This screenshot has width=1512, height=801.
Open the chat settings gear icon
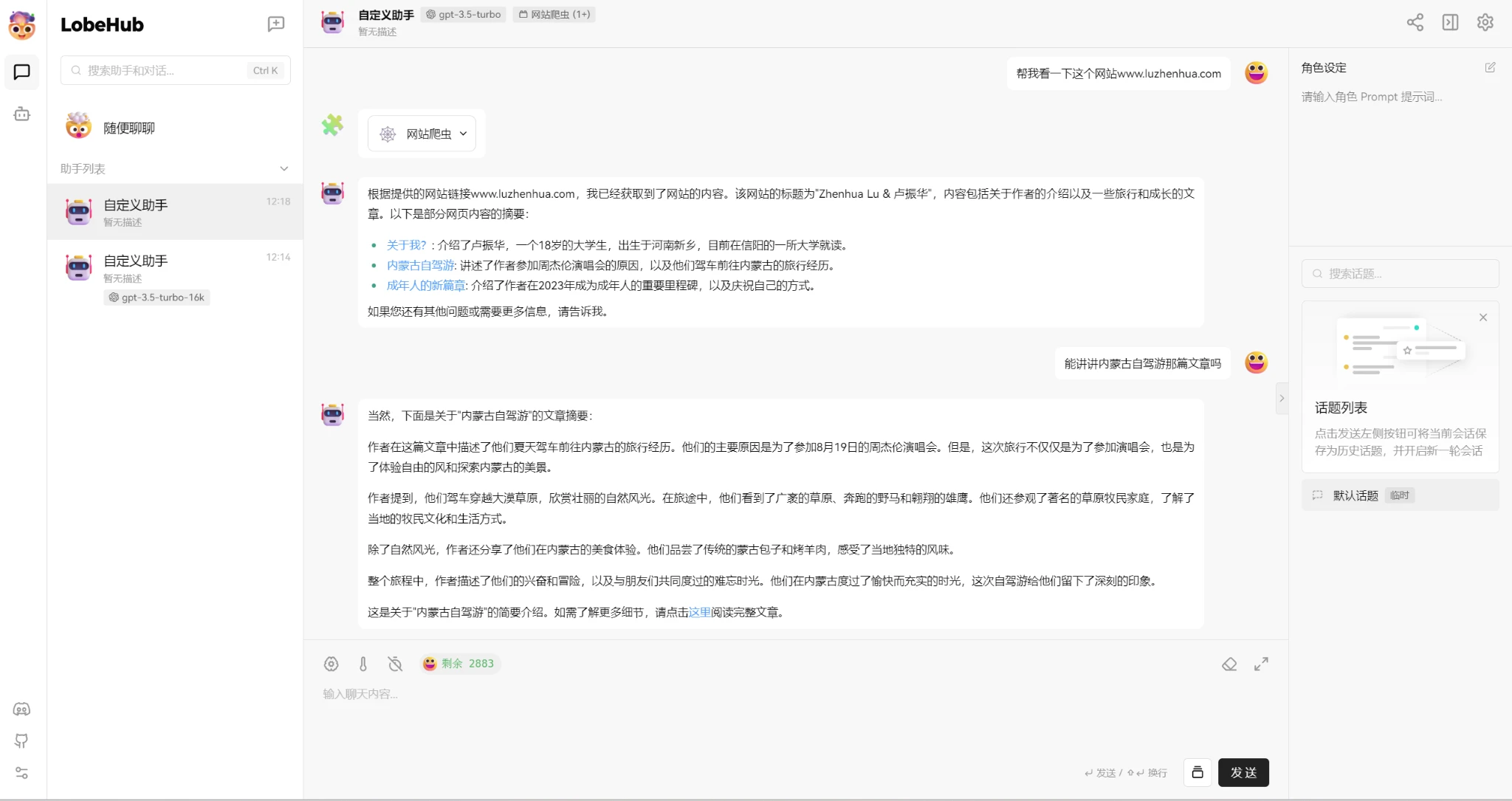pos(1485,22)
